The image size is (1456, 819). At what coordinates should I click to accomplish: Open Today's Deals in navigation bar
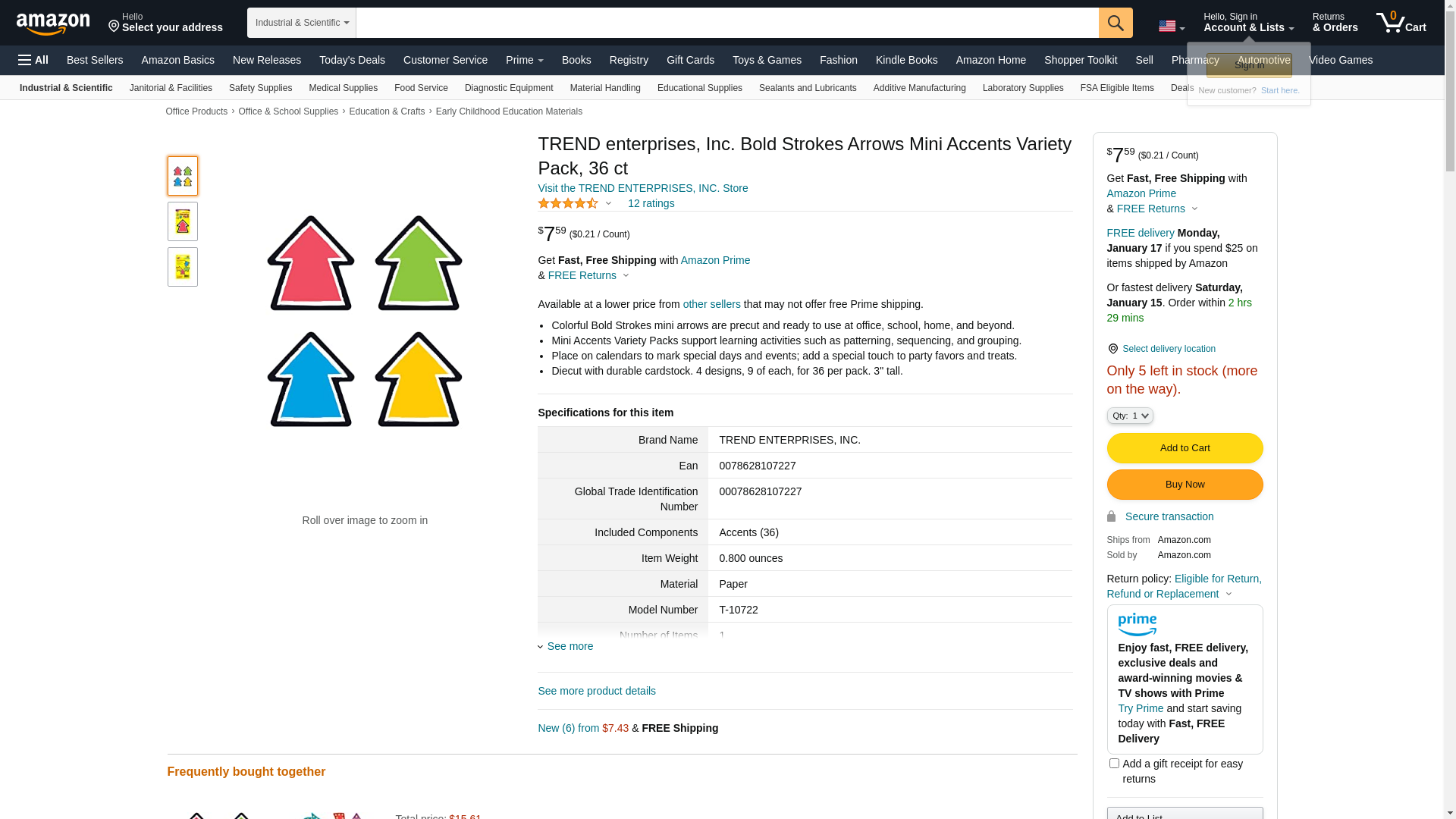(352, 60)
